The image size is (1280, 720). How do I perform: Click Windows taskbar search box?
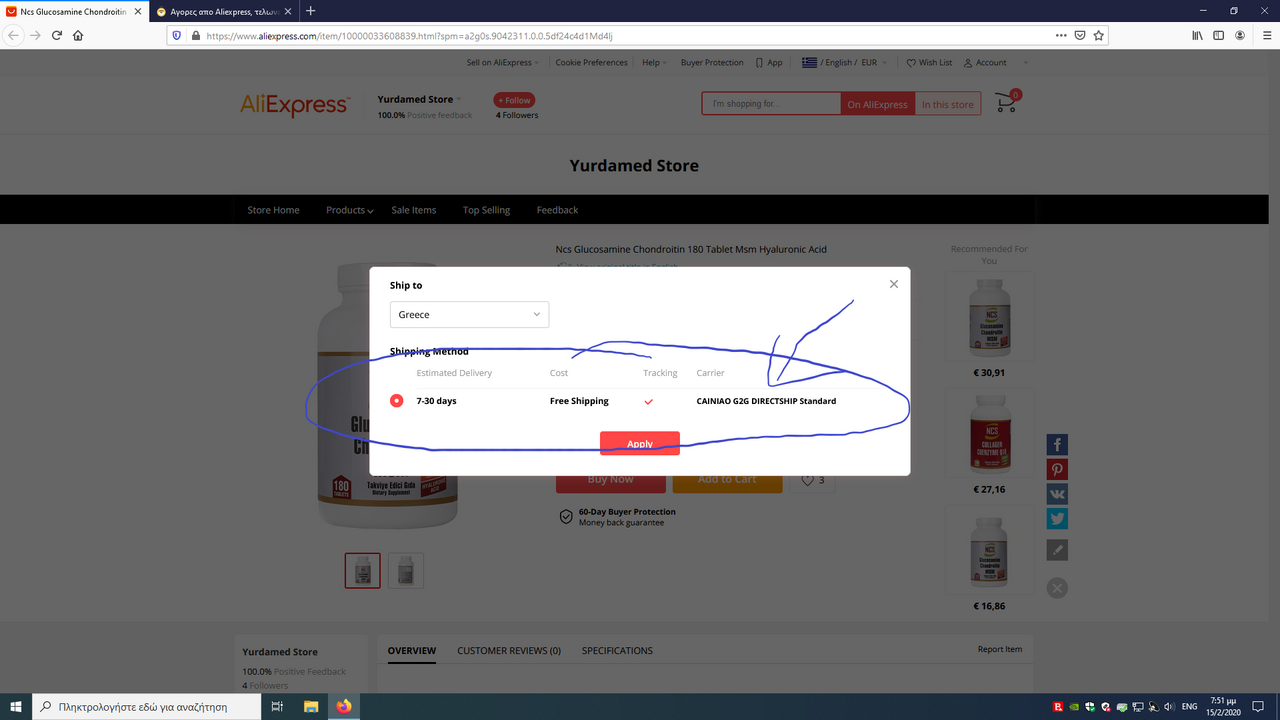[x=145, y=706]
